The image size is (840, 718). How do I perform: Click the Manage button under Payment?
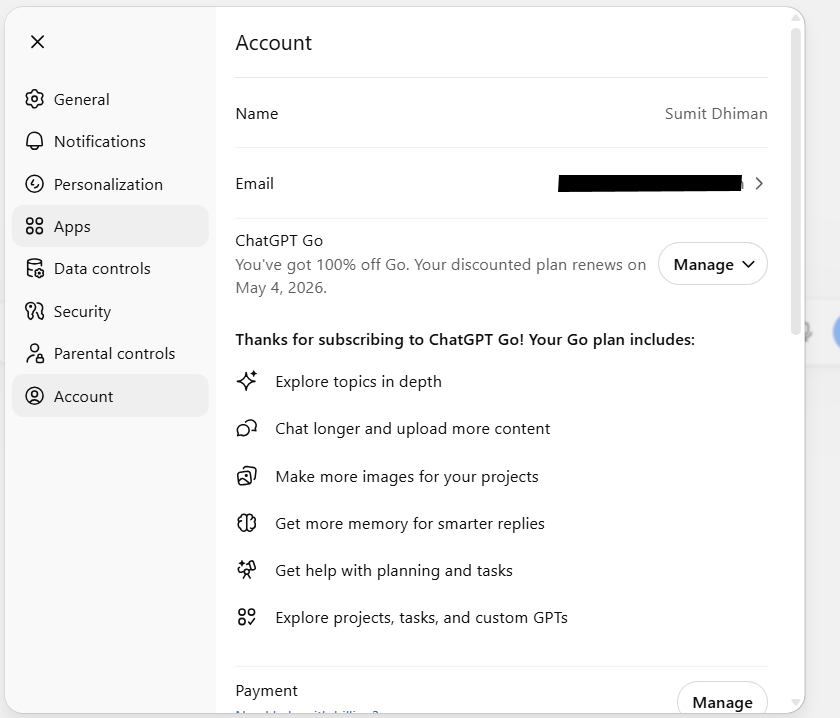(722, 701)
